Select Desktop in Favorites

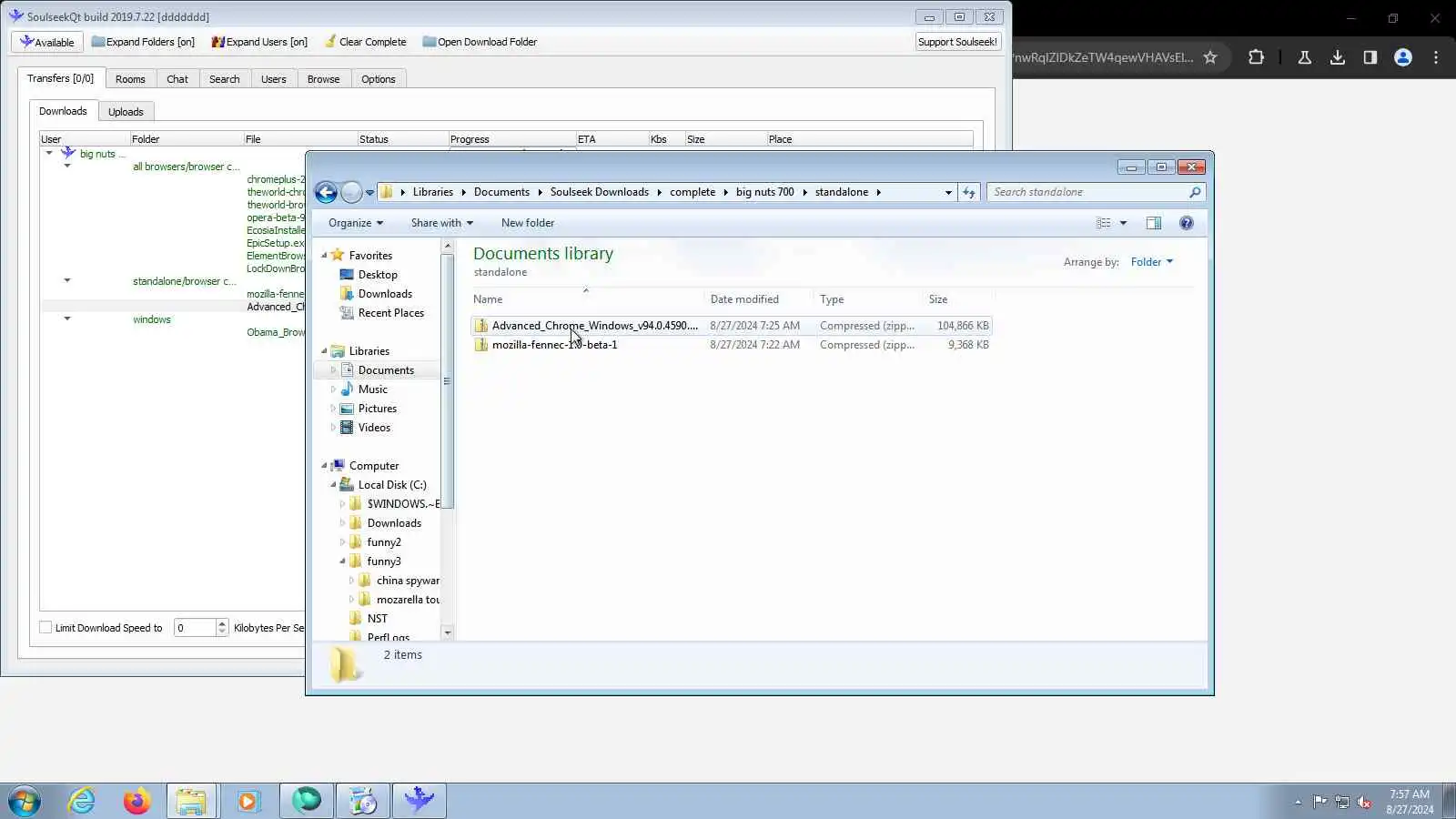coord(378,275)
